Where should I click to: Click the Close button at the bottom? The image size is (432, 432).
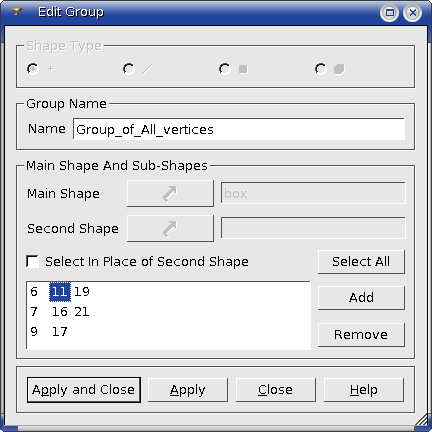(x=276, y=390)
